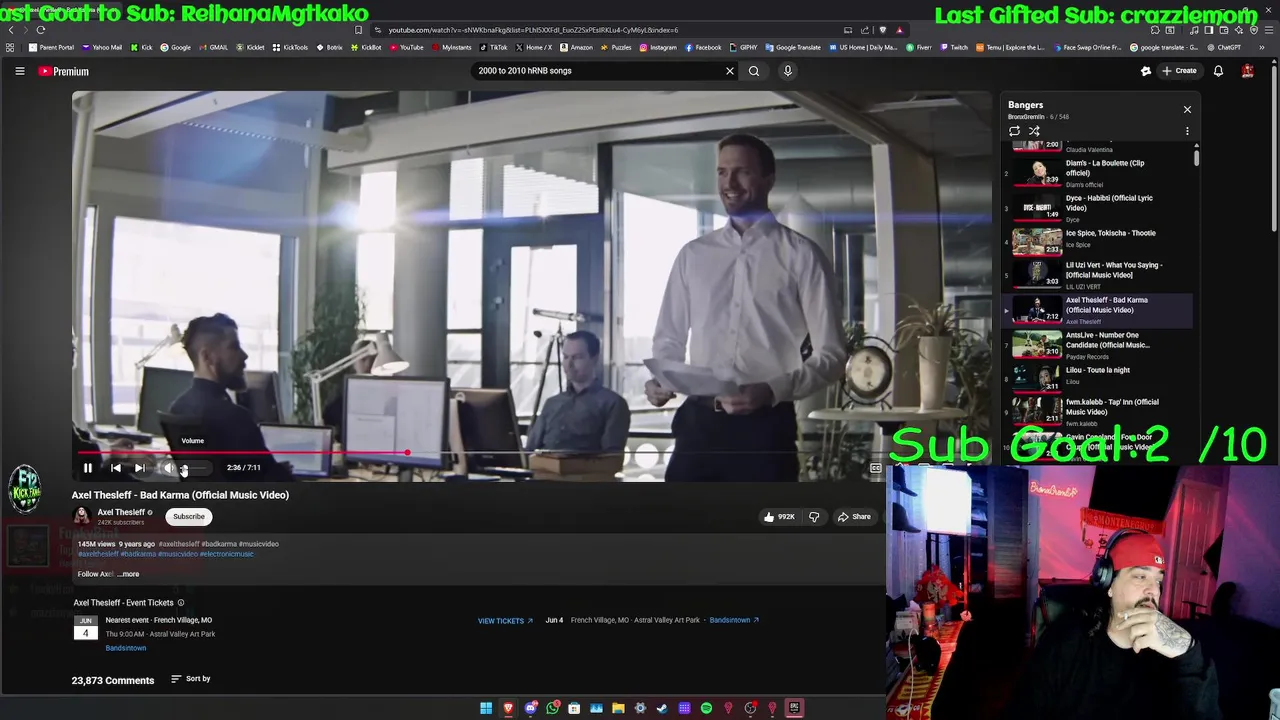Expand description with ...more
Viewport: 1280px width, 720px height.
click(128, 574)
